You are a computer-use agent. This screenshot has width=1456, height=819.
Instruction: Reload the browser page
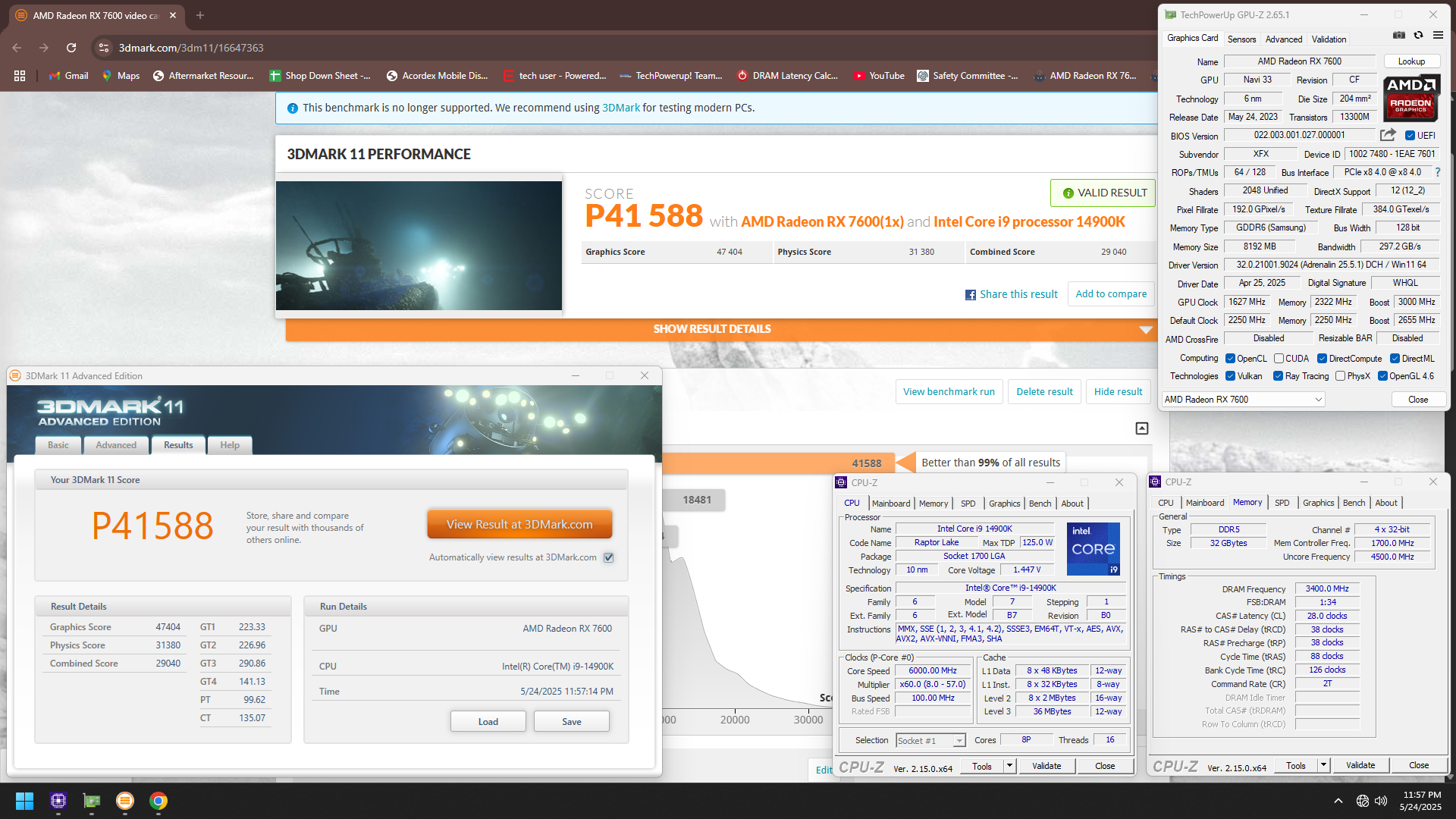pos(71,48)
